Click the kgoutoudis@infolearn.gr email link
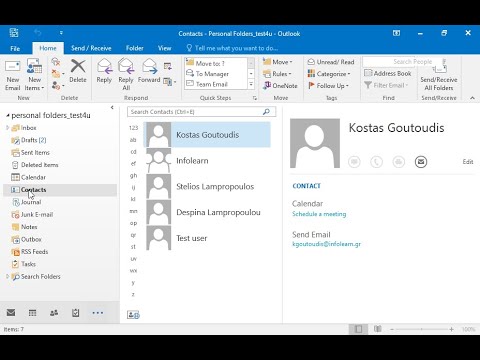 click(326, 244)
